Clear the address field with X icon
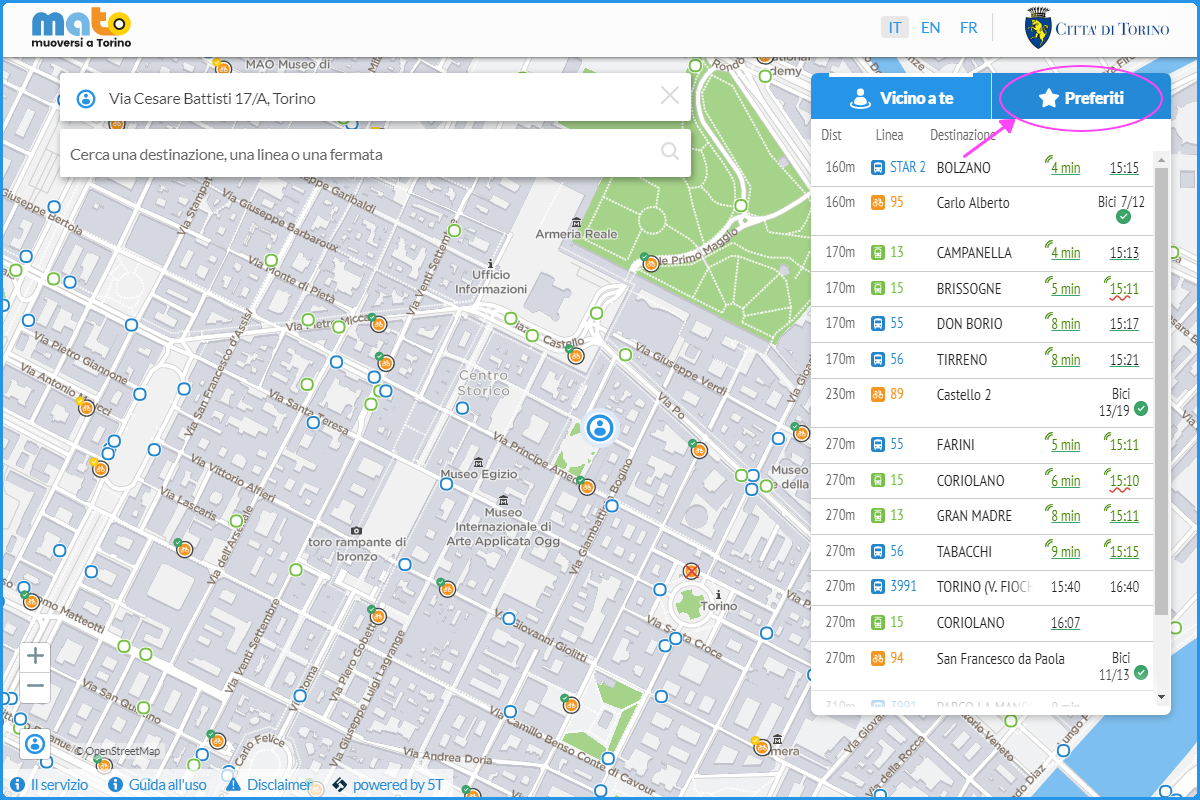 point(669,96)
